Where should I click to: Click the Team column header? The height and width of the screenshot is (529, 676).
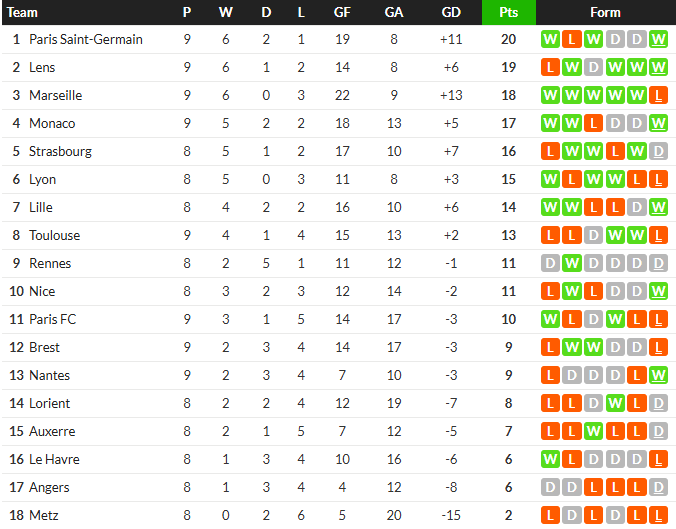click(x=22, y=12)
